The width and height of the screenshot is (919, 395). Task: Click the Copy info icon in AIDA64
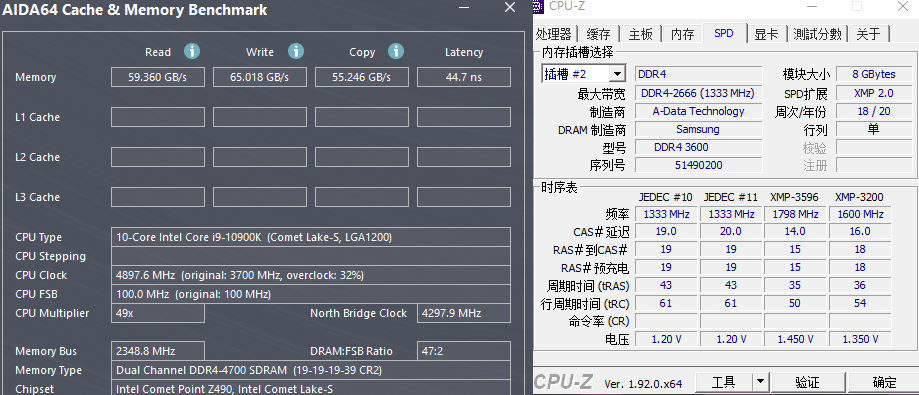[x=396, y=51]
